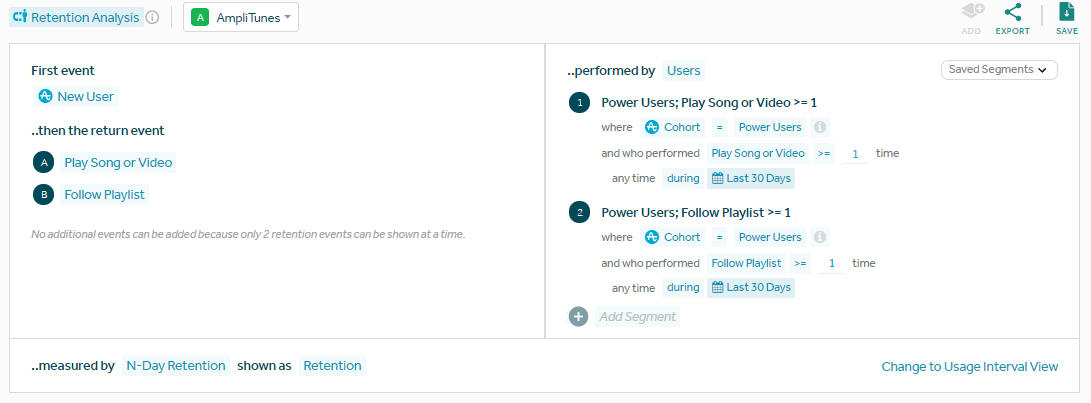Open the N-Day Retention measure dropdown
Viewport: 1091px width, 403px height.
tap(176, 366)
